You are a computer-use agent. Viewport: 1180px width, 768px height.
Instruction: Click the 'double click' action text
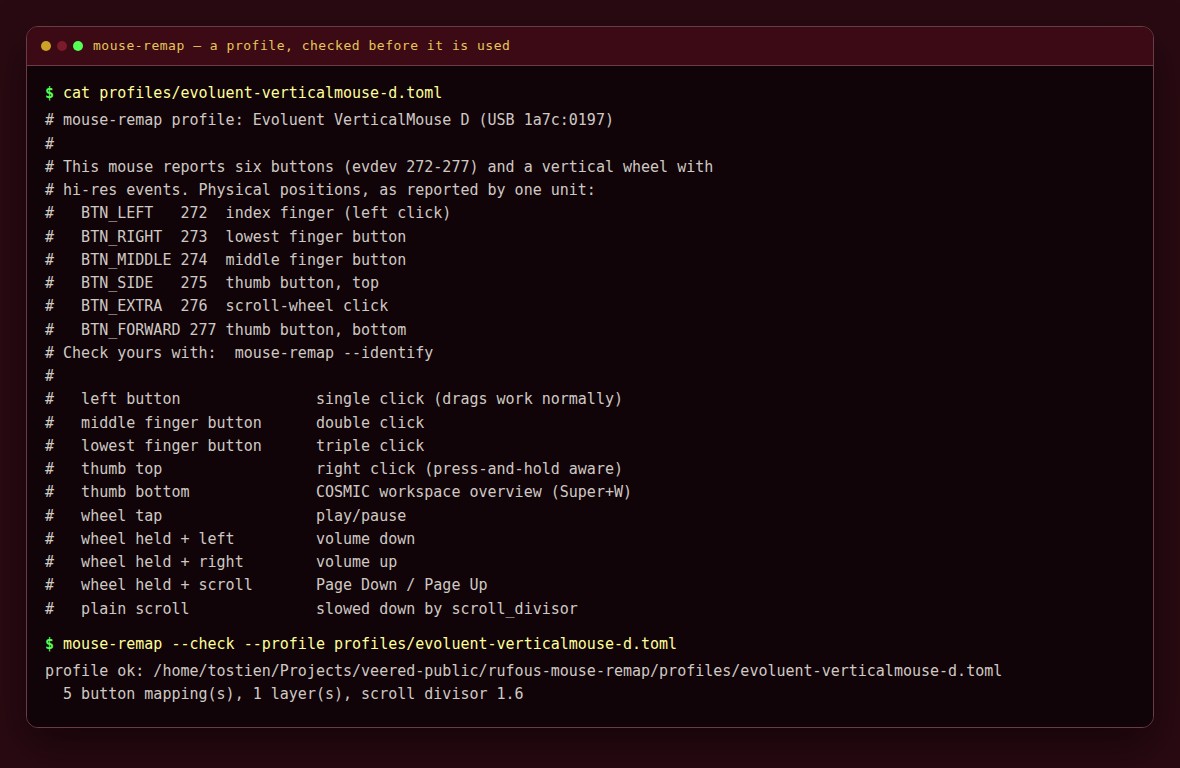pos(370,423)
